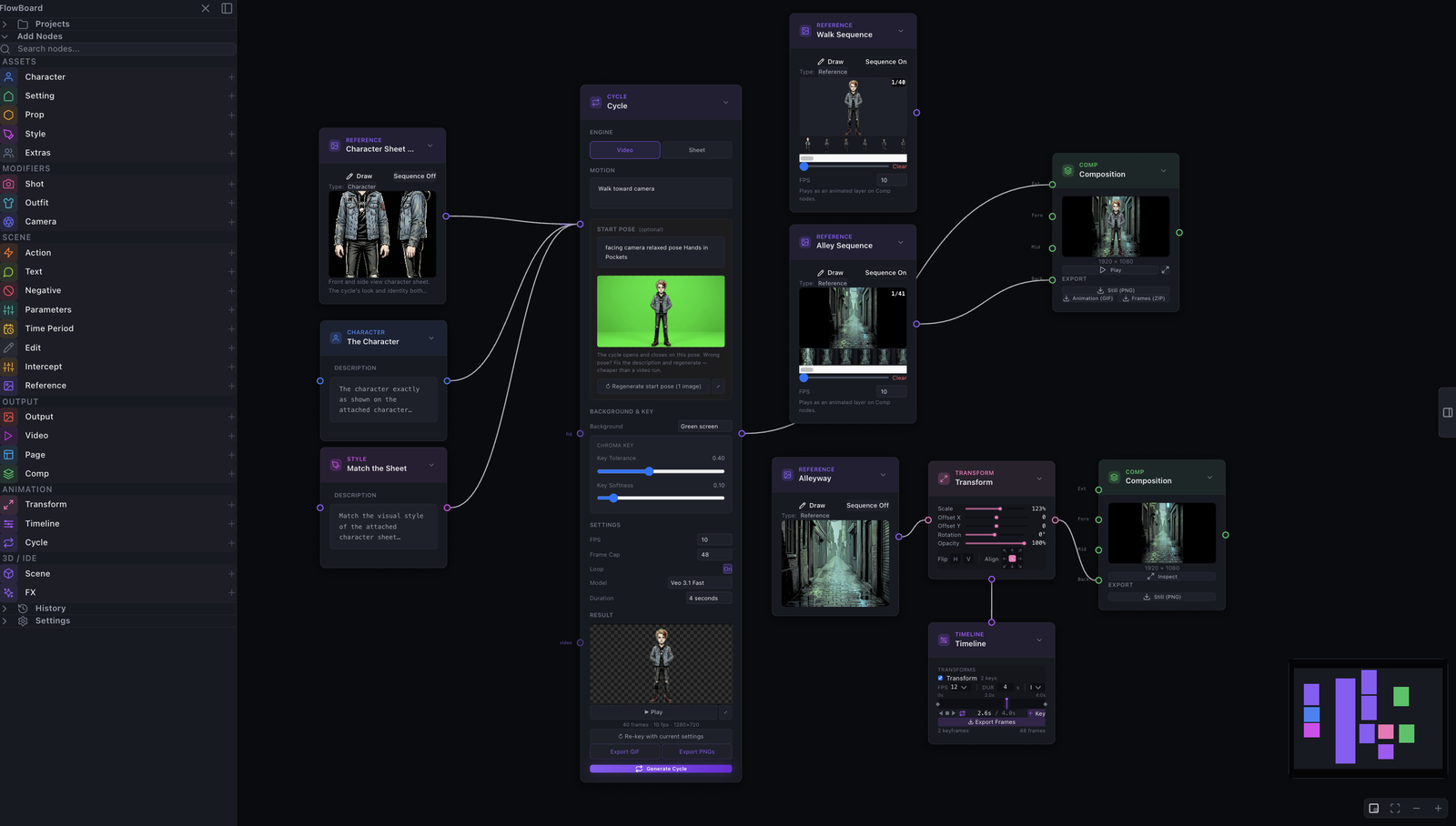This screenshot has height=826, width=1456.
Task: Click the Timeline node header icon
Action: (944, 640)
